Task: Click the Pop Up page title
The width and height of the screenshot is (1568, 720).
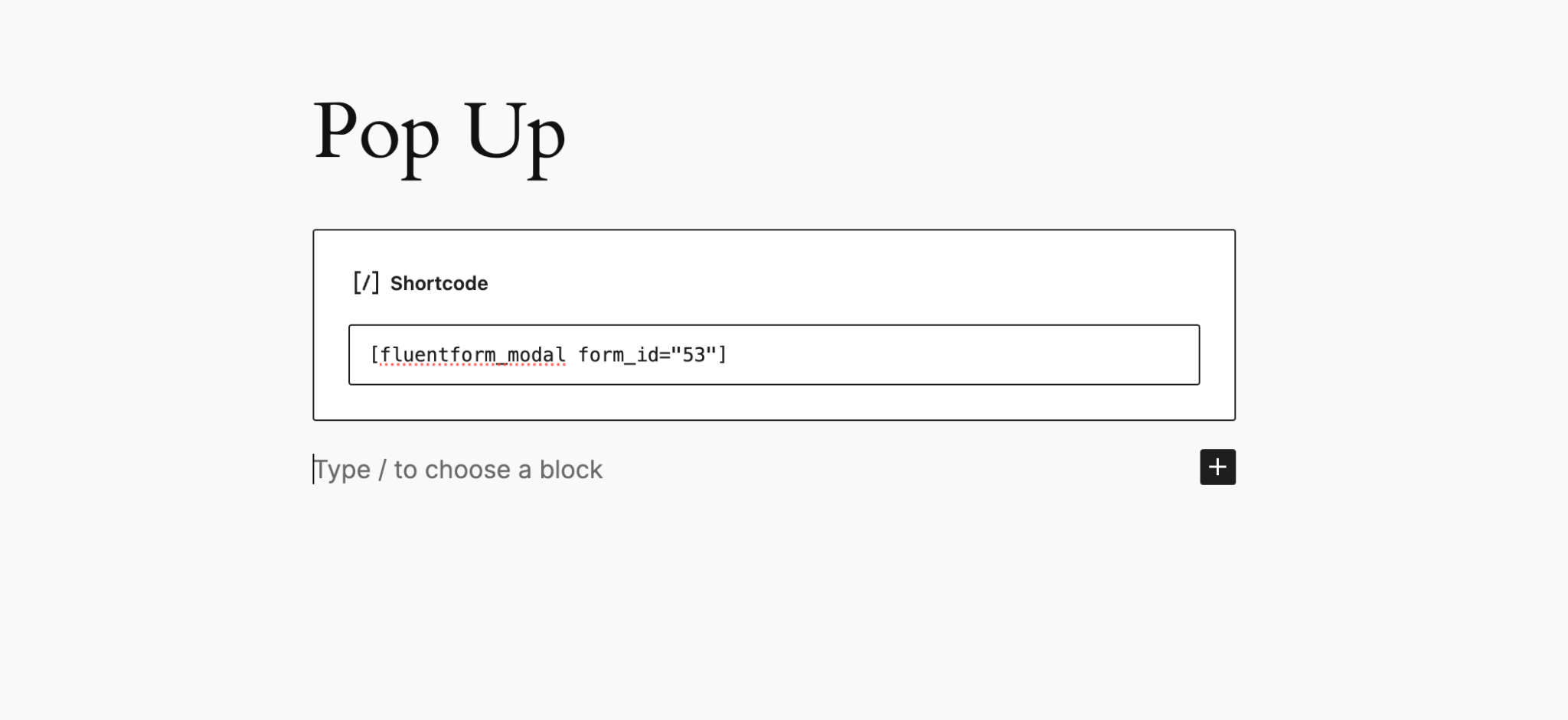Action: [x=439, y=138]
